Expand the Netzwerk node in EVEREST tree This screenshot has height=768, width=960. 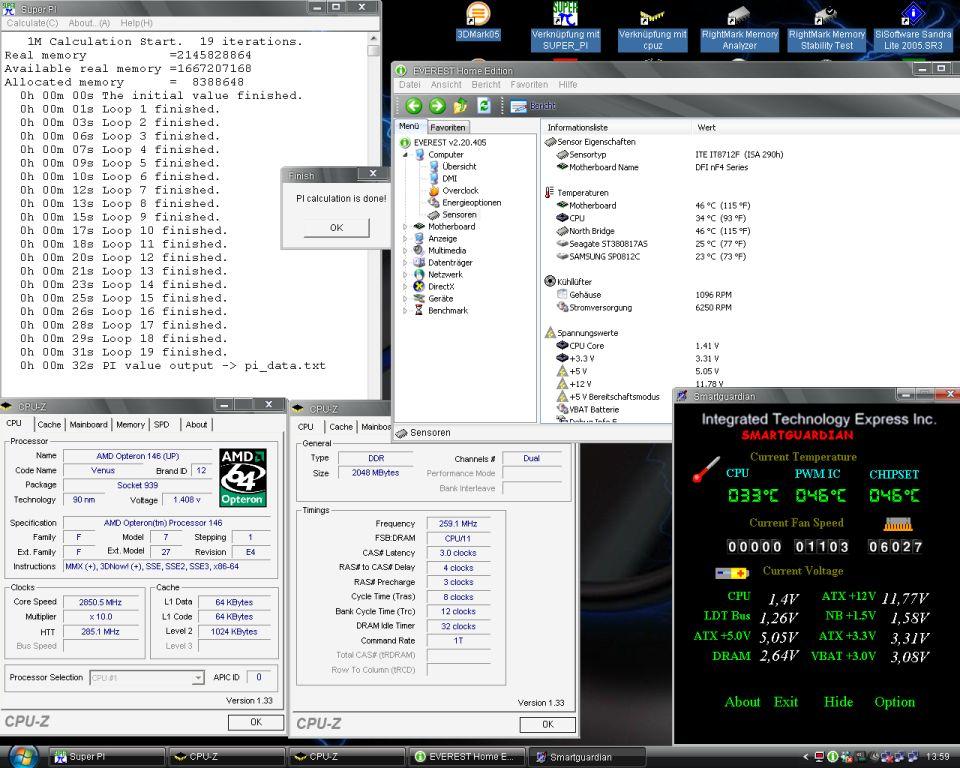[405, 274]
